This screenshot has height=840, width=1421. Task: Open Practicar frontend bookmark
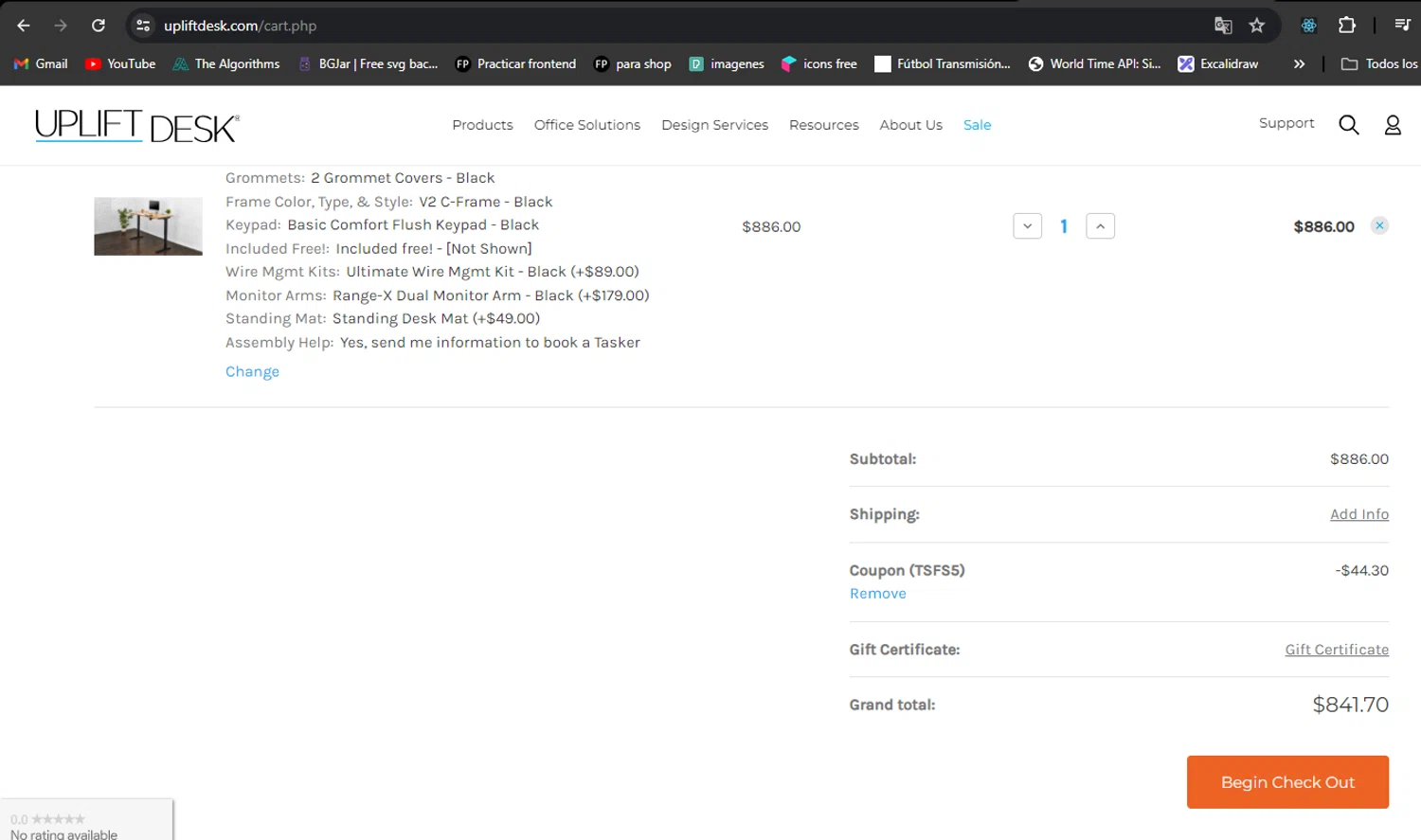pos(516,63)
